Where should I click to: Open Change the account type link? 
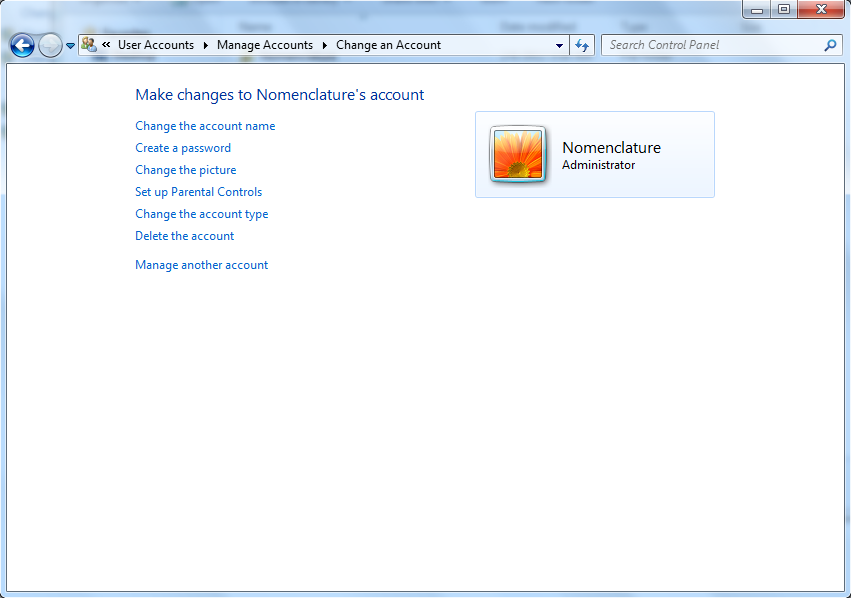pos(201,214)
